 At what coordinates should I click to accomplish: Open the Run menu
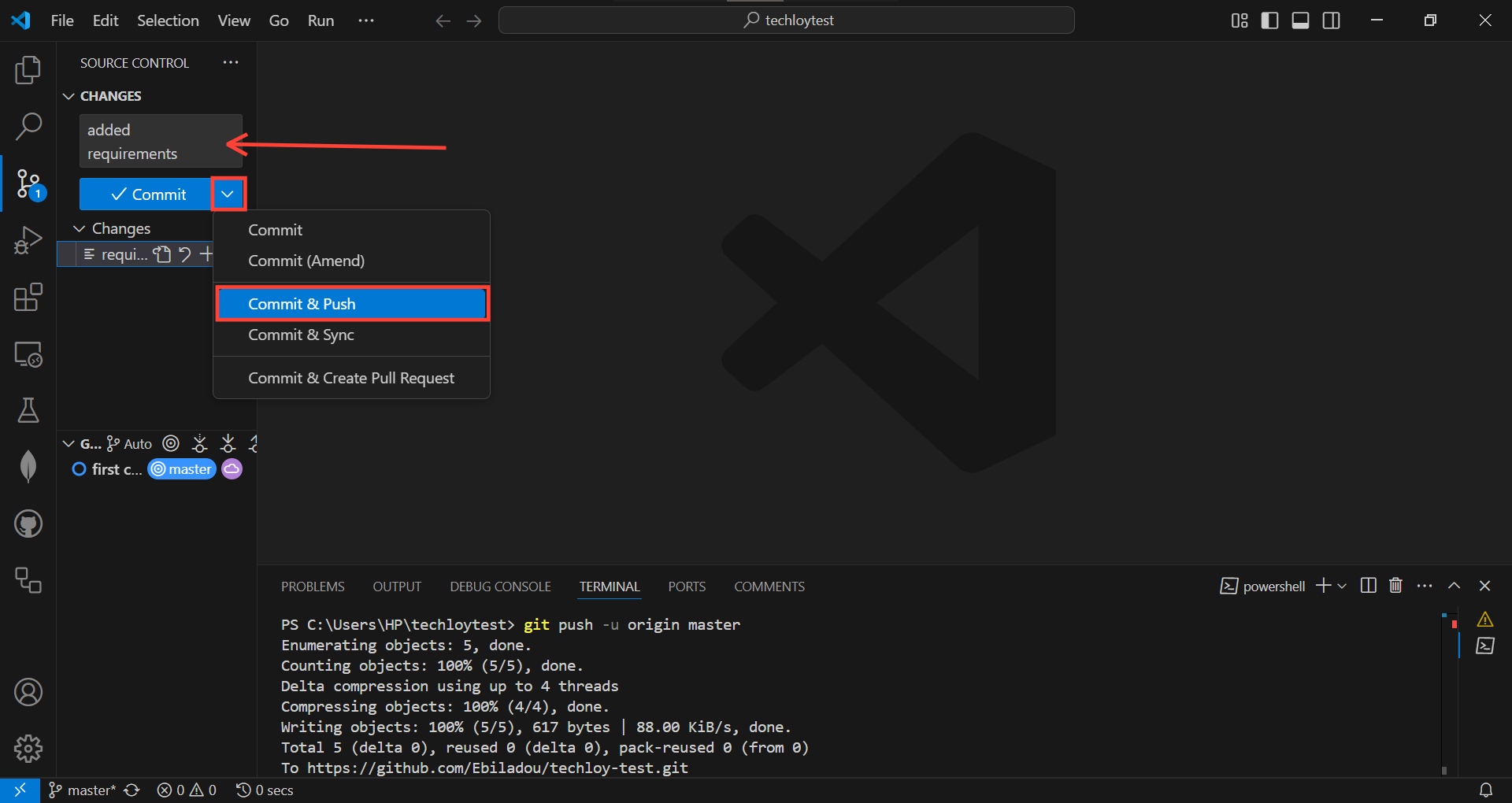320,20
